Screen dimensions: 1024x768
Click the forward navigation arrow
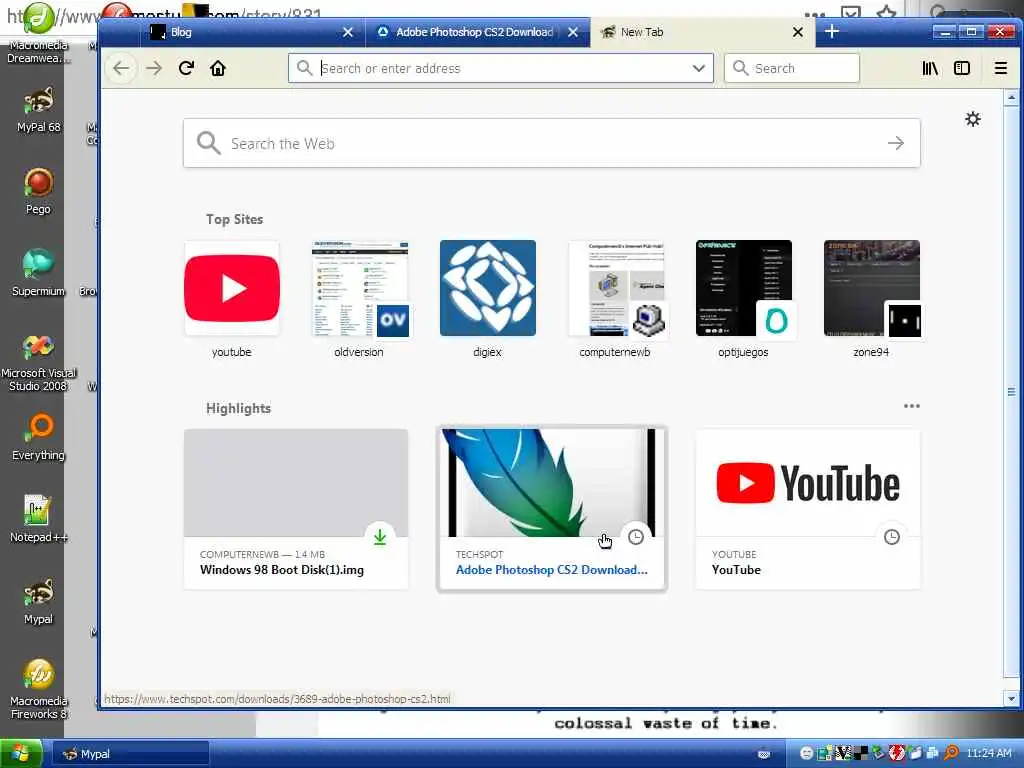point(153,68)
